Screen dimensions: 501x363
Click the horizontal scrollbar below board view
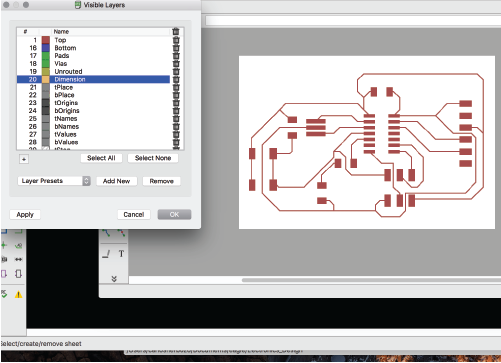pyautogui.click(x=371, y=280)
